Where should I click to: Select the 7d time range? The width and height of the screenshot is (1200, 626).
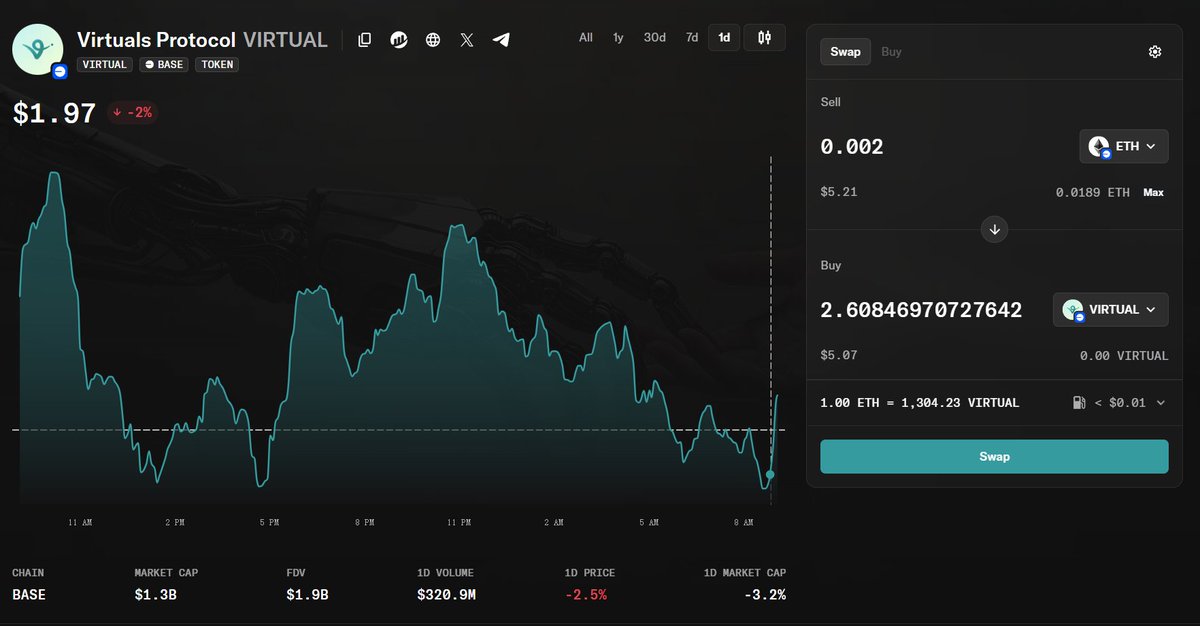692,38
